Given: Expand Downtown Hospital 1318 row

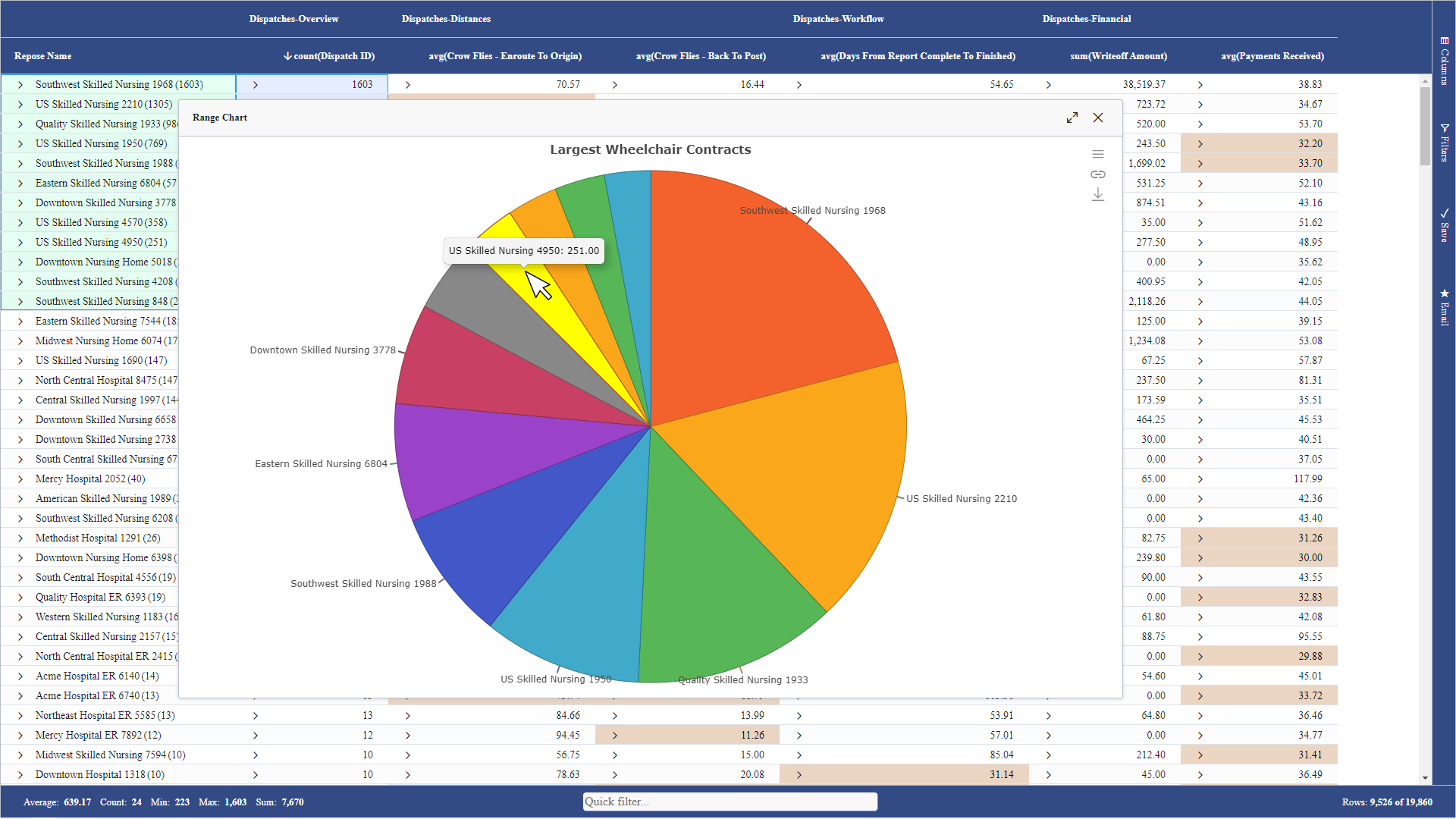Looking at the screenshot, I should (x=20, y=775).
